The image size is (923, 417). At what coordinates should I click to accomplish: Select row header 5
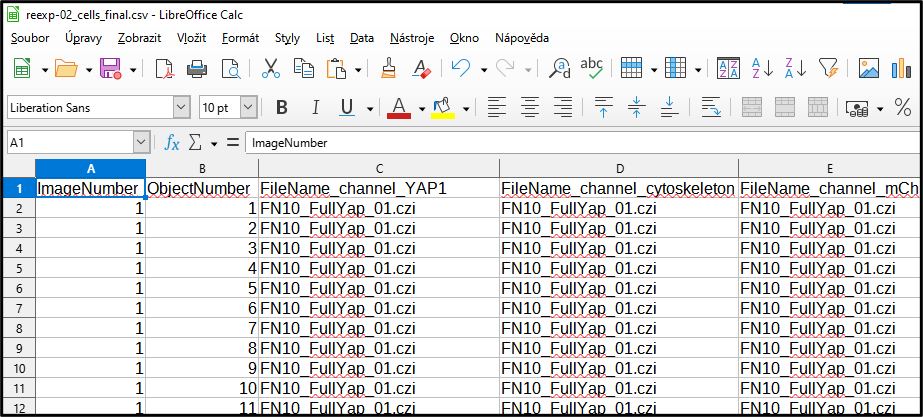[x=18, y=268]
